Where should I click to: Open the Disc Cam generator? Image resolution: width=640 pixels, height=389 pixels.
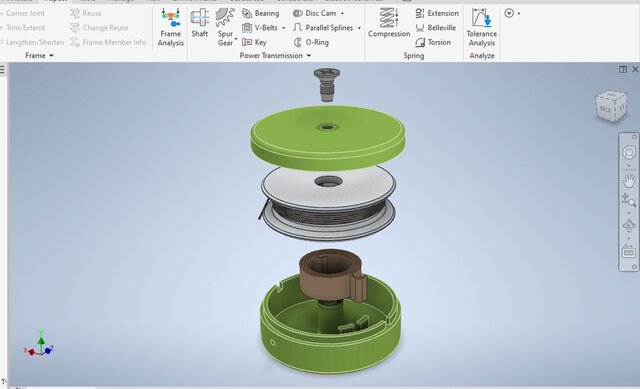coord(315,13)
